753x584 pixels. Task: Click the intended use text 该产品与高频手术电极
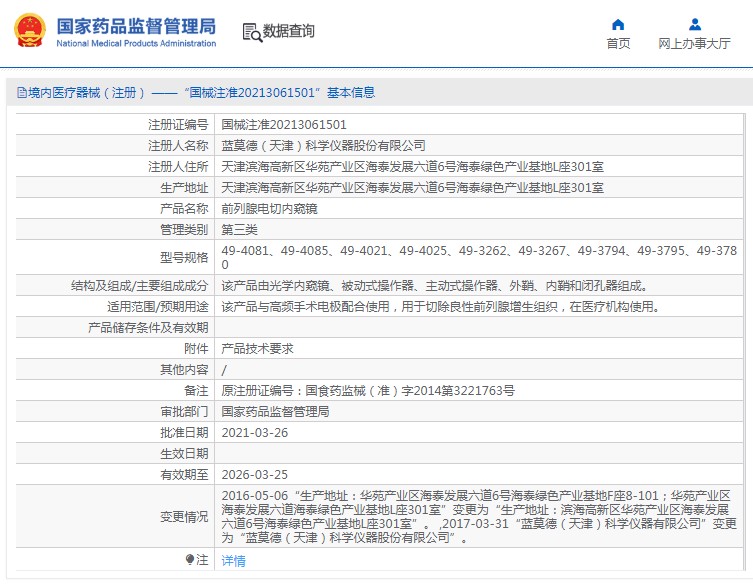(441, 306)
